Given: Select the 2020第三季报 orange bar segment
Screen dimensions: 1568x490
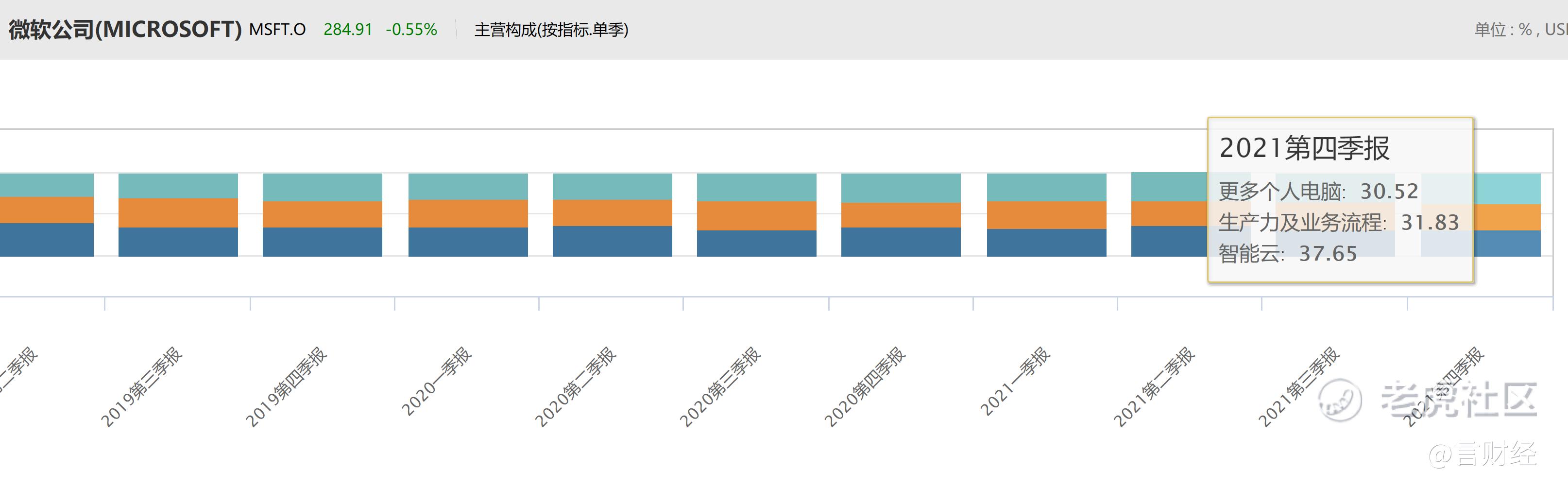Looking at the screenshot, I should (x=757, y=216).
